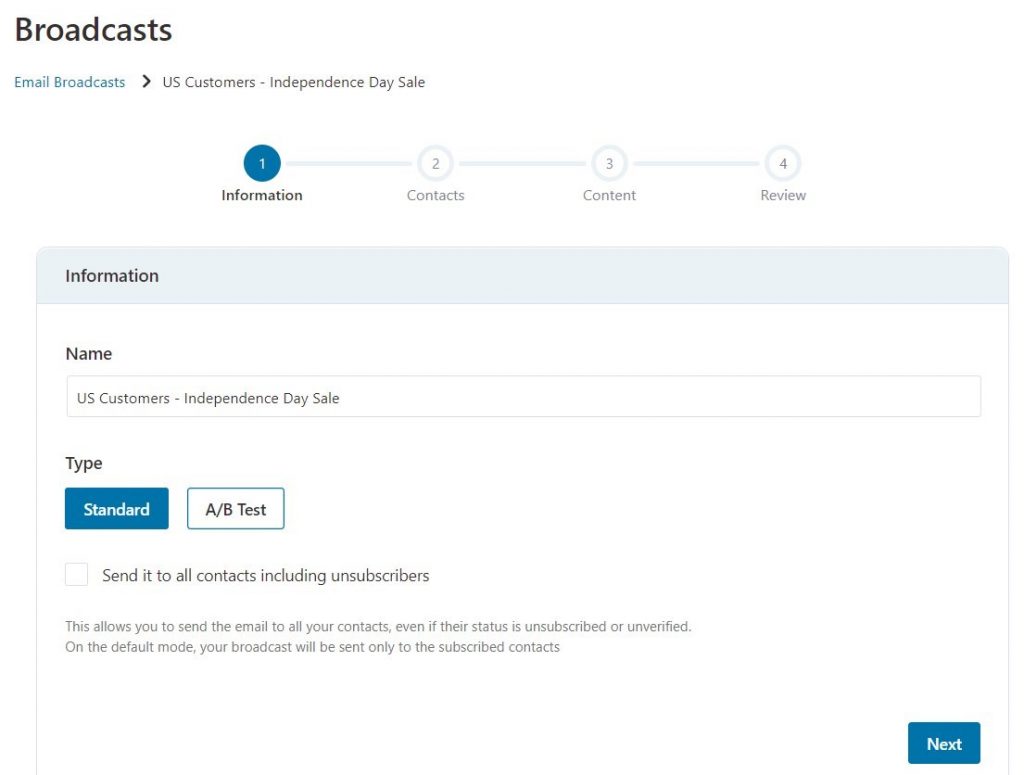The width and height of the screenshot is (1024, 775).
Task: Click the Type section label
Action: pyautogui.click(x=84, y=464)
